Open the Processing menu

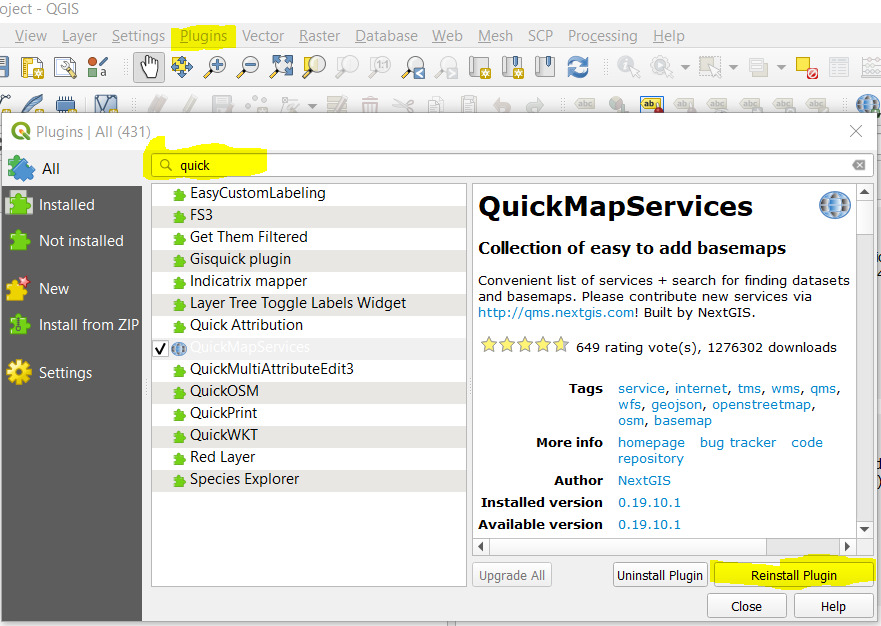tap(602, 36)
